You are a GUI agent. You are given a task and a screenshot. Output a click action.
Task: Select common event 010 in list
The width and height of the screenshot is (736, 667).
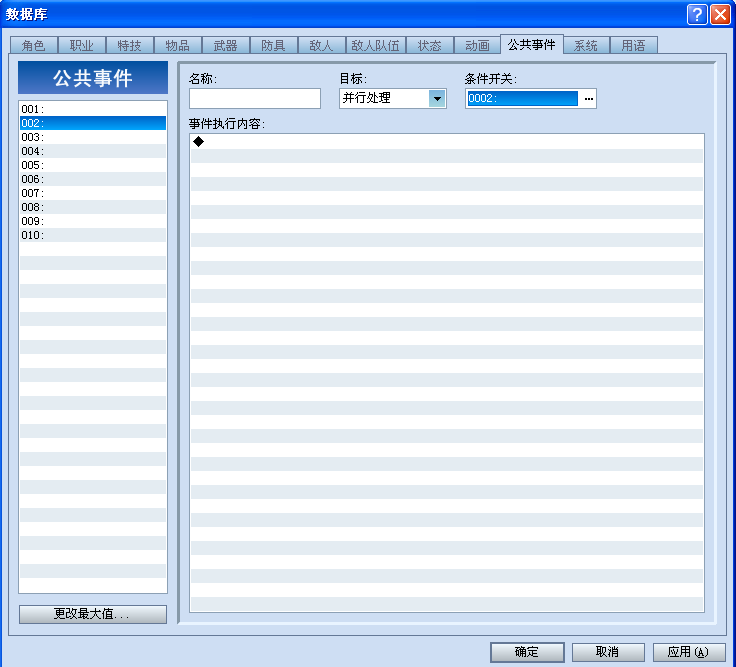point(93,235)
